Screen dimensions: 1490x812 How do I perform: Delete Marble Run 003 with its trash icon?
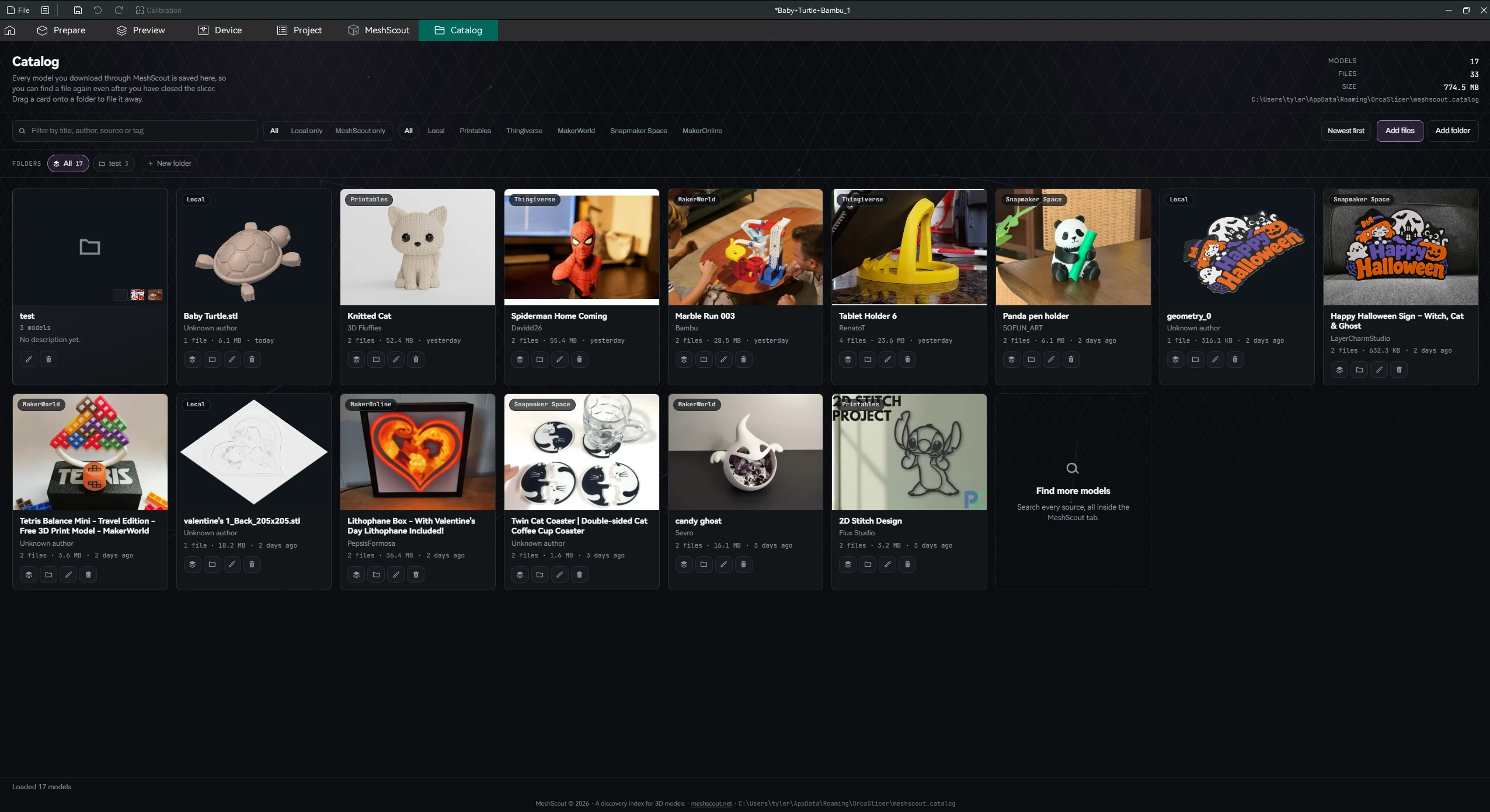(x=743, y=360)
